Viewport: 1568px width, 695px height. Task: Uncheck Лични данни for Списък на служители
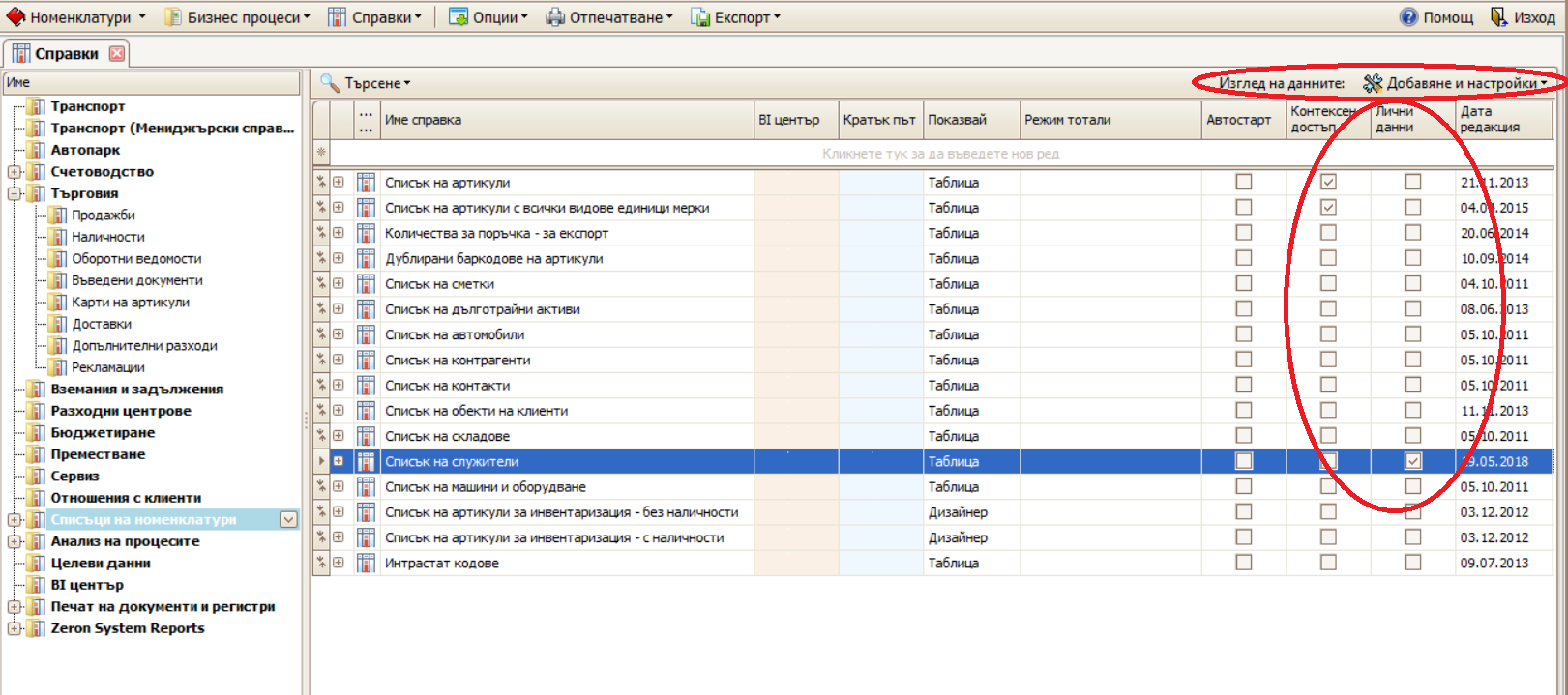click(x=1413, y=461)
